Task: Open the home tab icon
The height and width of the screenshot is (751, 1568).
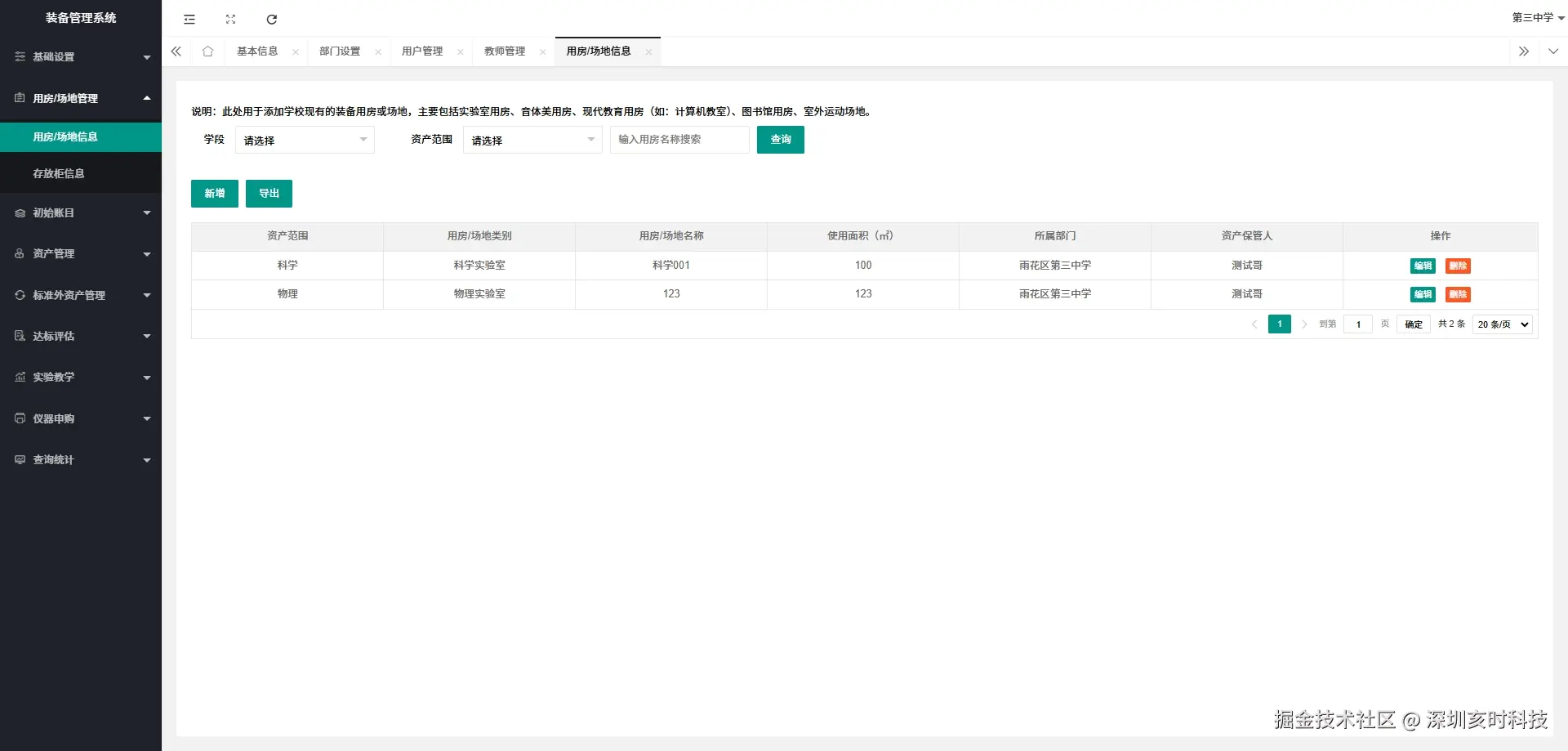Action: pyautogui.click(x=208, y=51)
